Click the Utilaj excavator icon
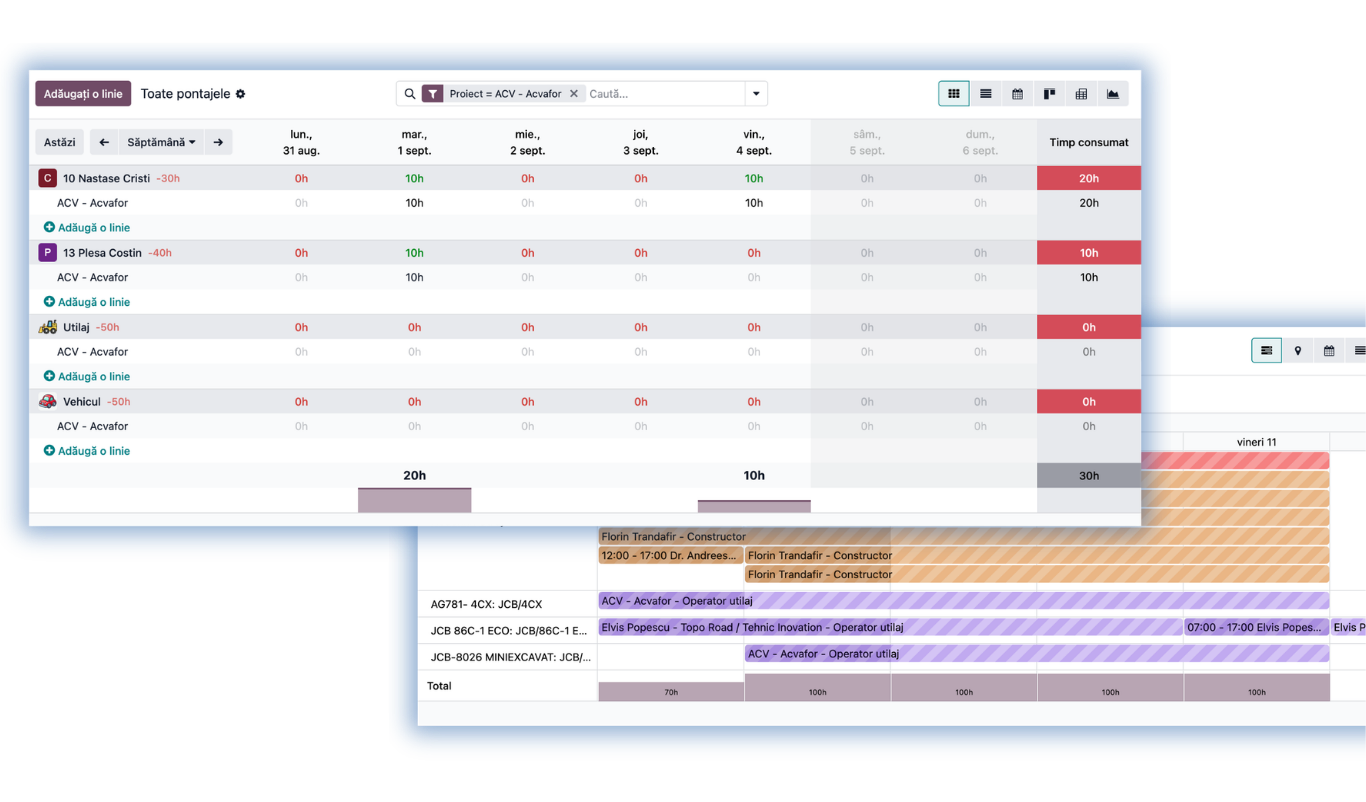The image size is (1366, 802). pyautogui.click(x=47, y=327)
